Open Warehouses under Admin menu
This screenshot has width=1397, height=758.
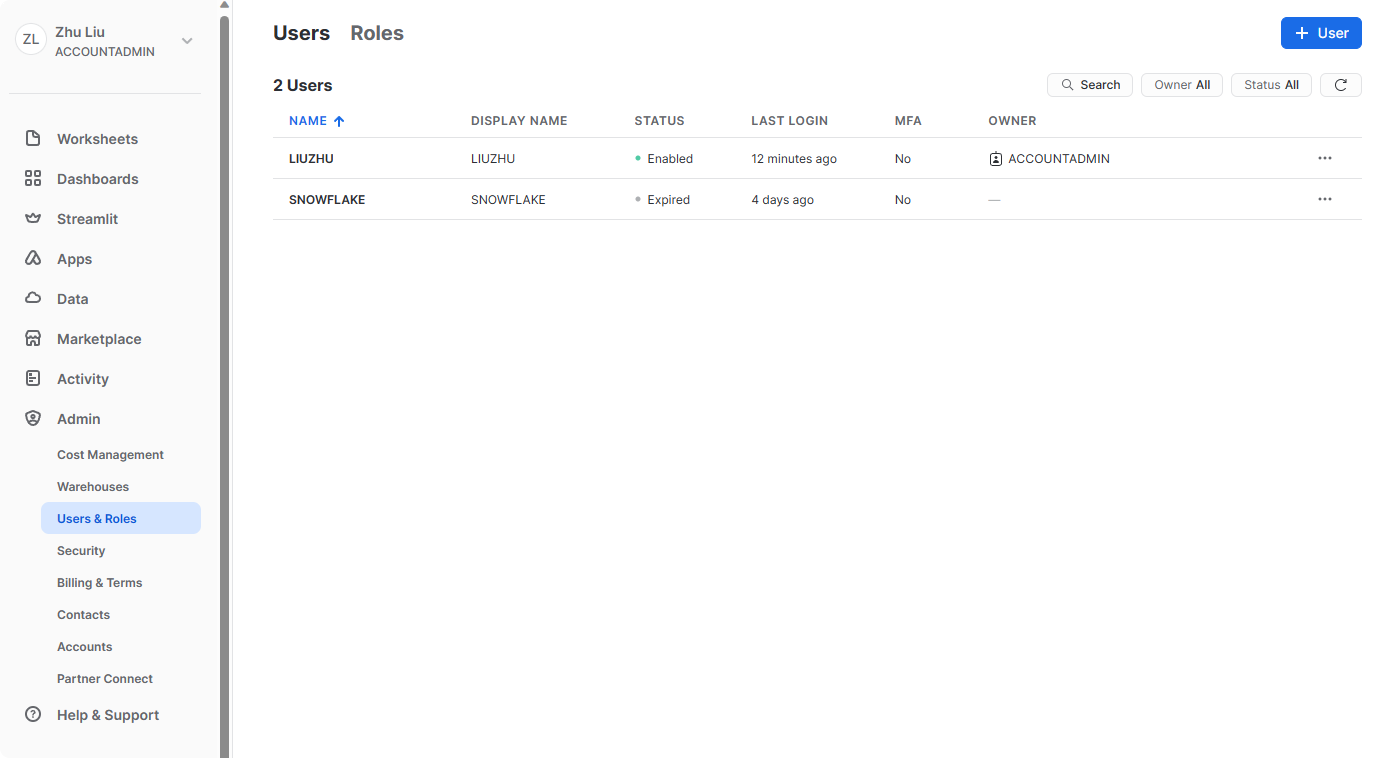point(93,487)
